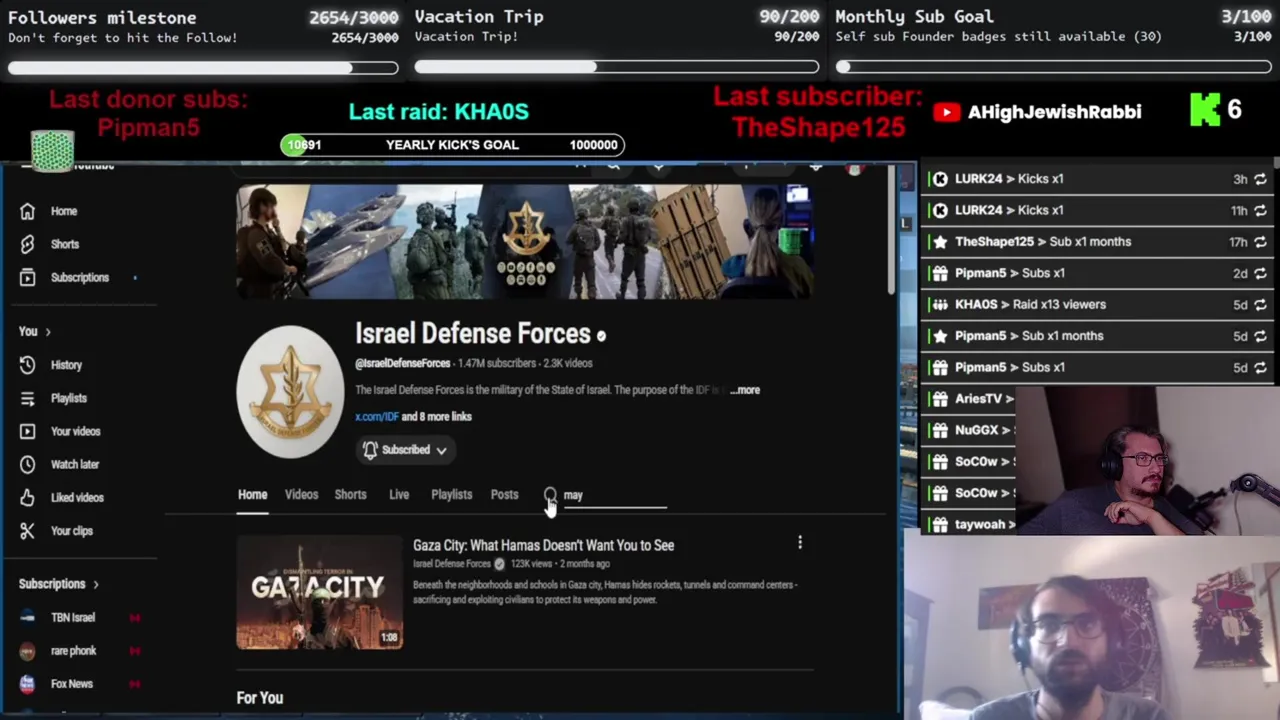1280x720 pixels.
Task: Switch to the channel Playlists tab
Action: 451,495
